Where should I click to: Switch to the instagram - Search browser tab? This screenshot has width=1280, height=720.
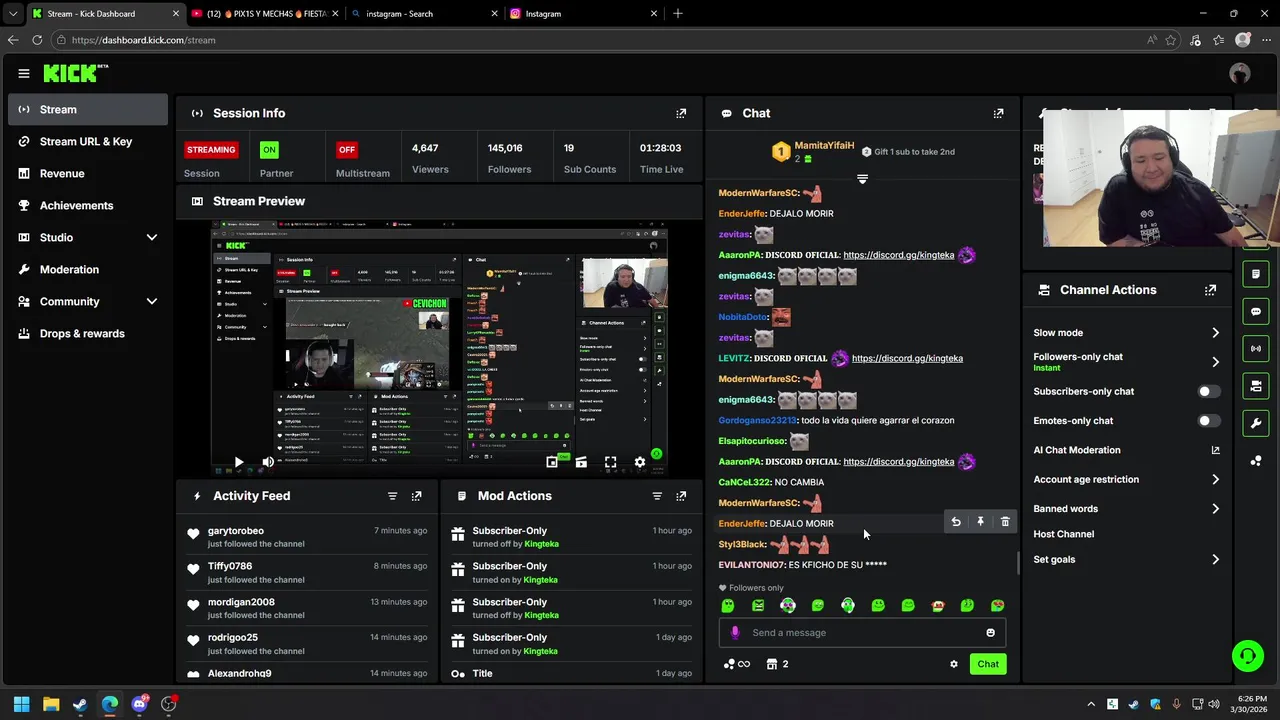(x=424, y=14)
